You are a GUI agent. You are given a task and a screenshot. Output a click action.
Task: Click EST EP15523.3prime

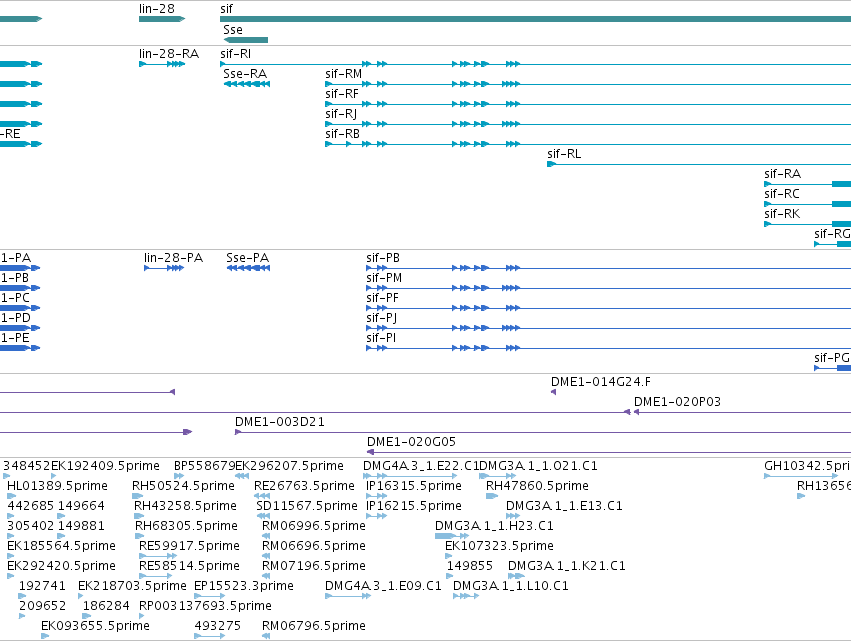click(x=209, y=596)
